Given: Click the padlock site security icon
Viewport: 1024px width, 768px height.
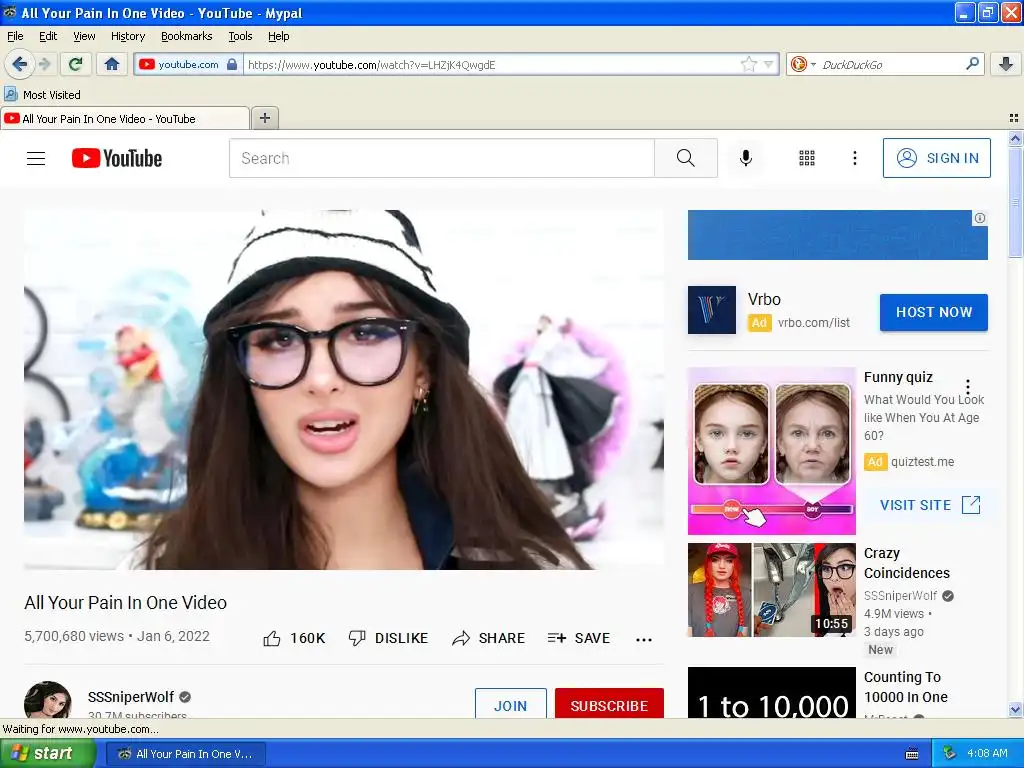Looking at the screenshot, I should [x=232, y=64].
